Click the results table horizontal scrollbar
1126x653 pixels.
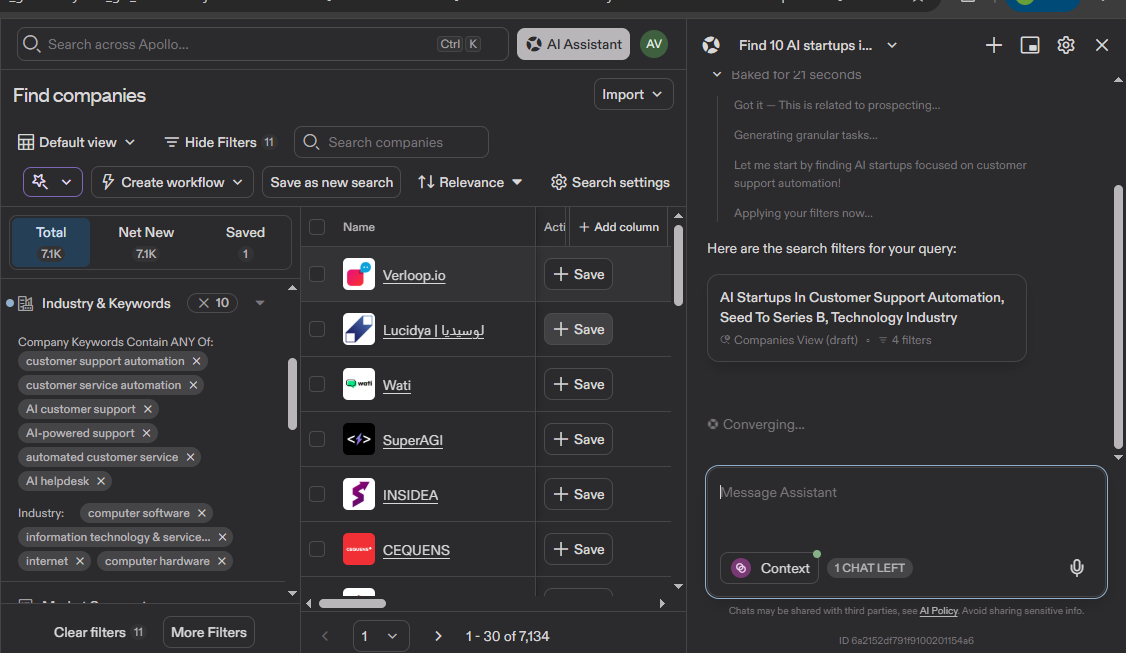tap(352, 603)
